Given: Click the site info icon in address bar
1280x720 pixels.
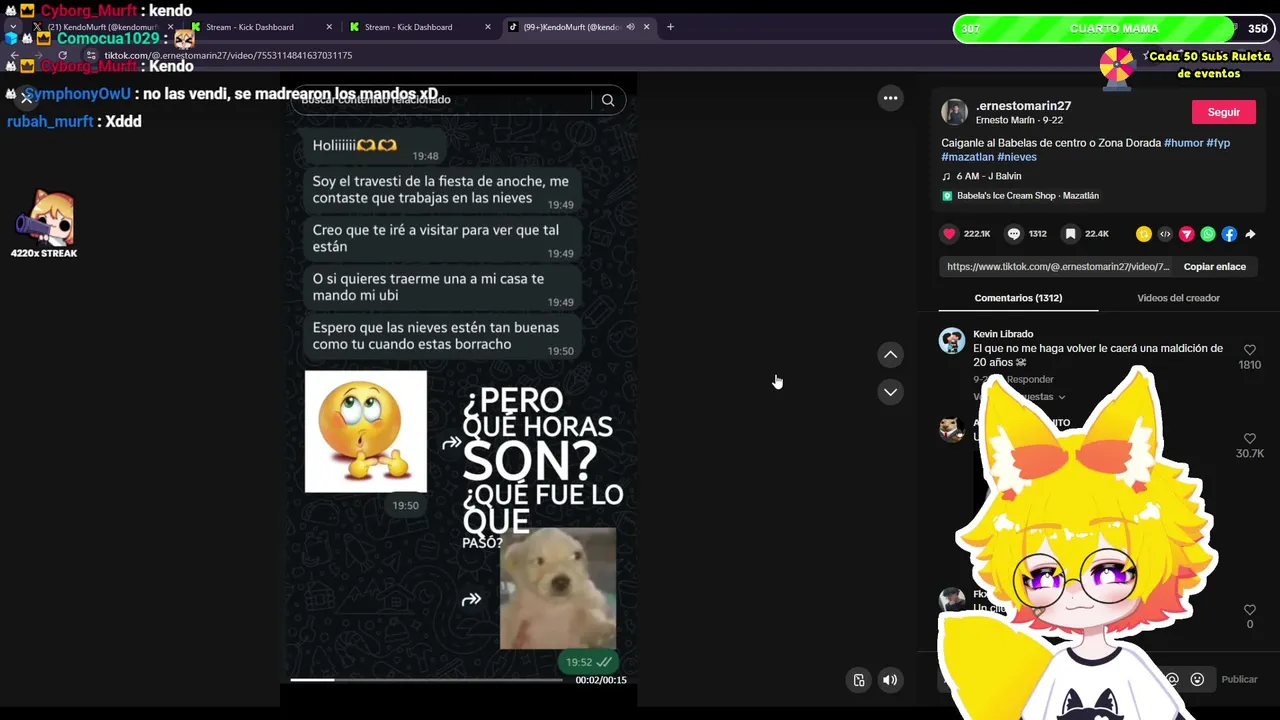Looking at the screenshot, I should pos(91,56).
